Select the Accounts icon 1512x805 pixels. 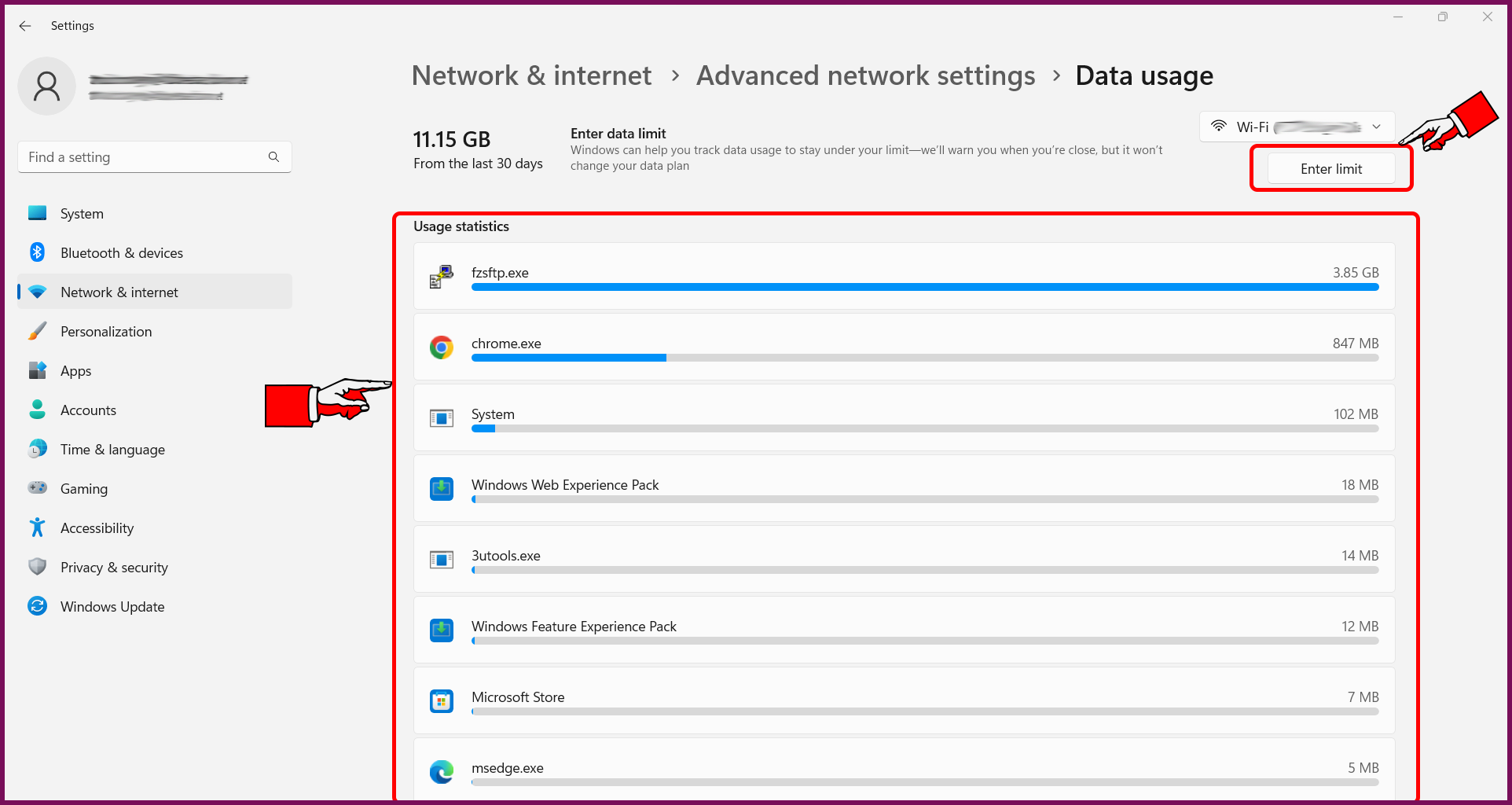coord(37,410)
